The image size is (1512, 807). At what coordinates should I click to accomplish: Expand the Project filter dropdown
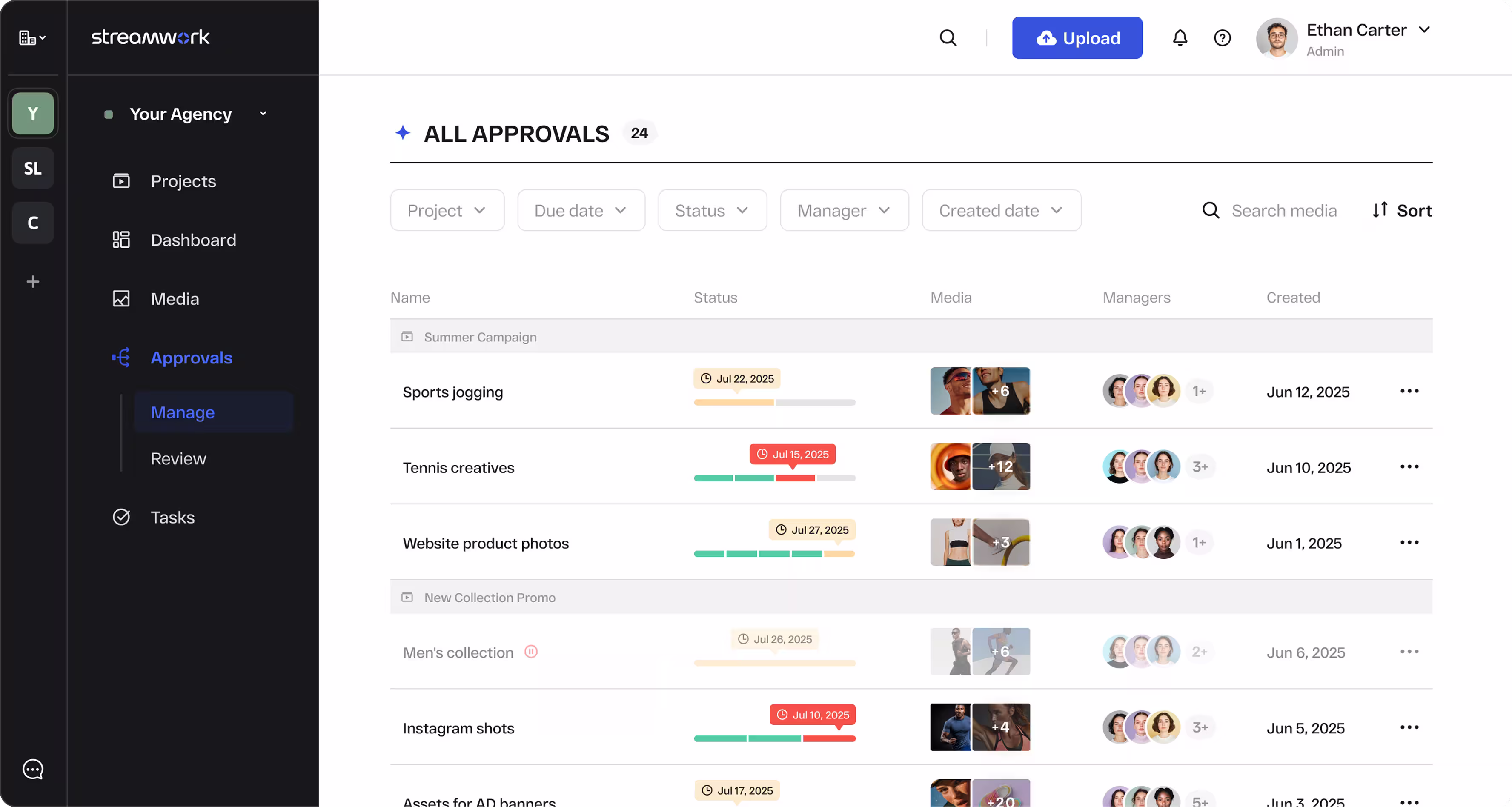447,211
